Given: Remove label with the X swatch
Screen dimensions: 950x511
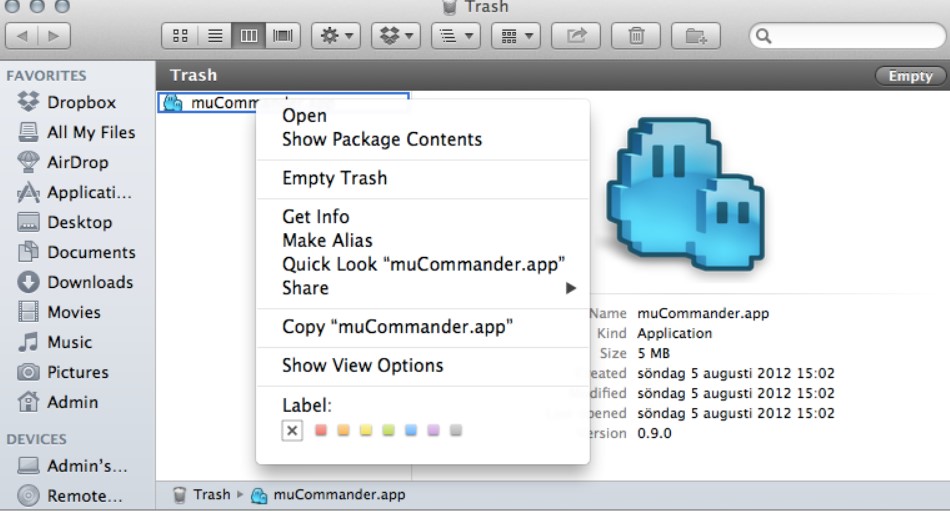Looking at the screenshot, I should coord(292,430).
